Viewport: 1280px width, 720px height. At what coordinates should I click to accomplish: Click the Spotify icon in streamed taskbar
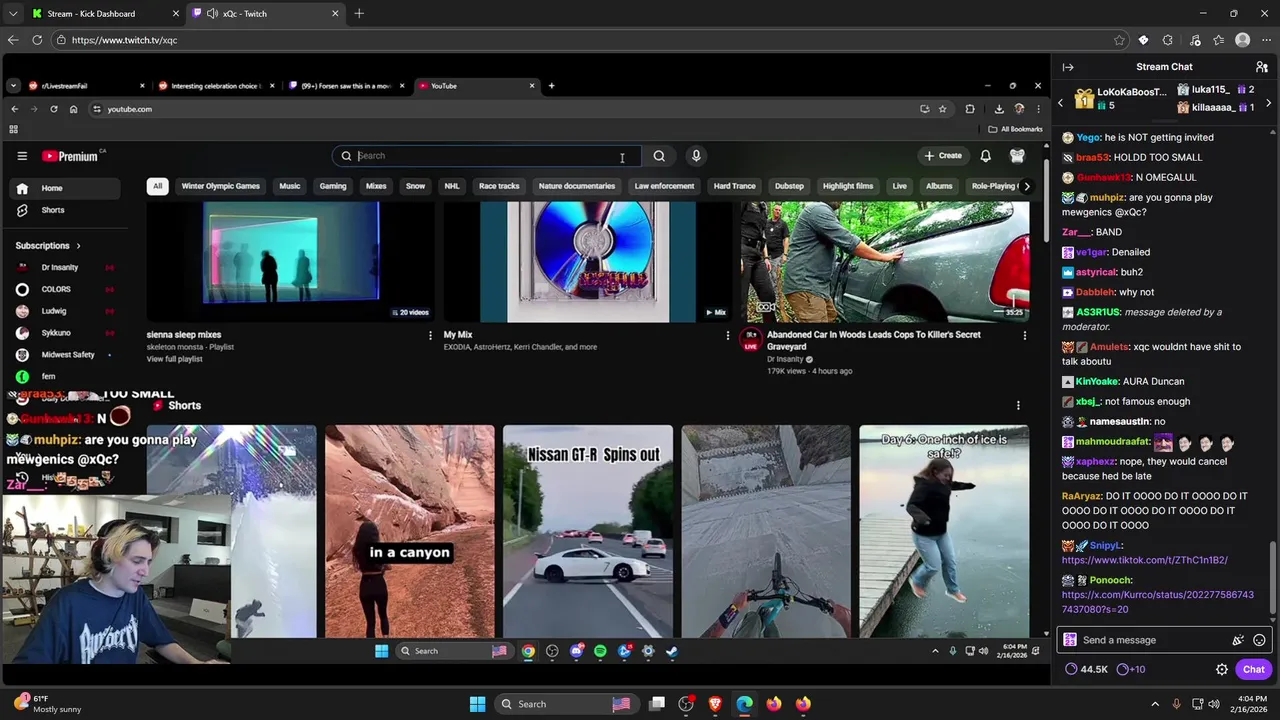[x=600, y=651]
